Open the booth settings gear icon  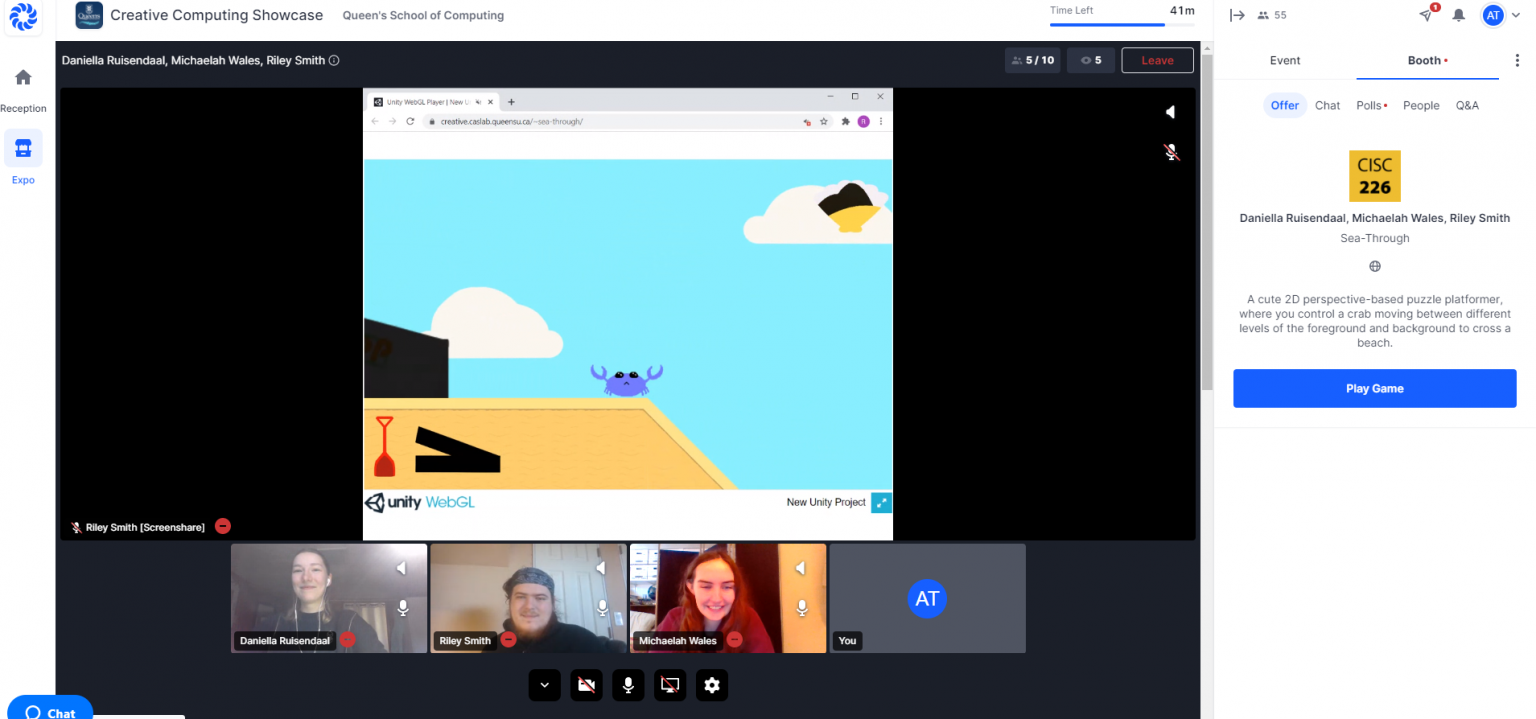711,685
